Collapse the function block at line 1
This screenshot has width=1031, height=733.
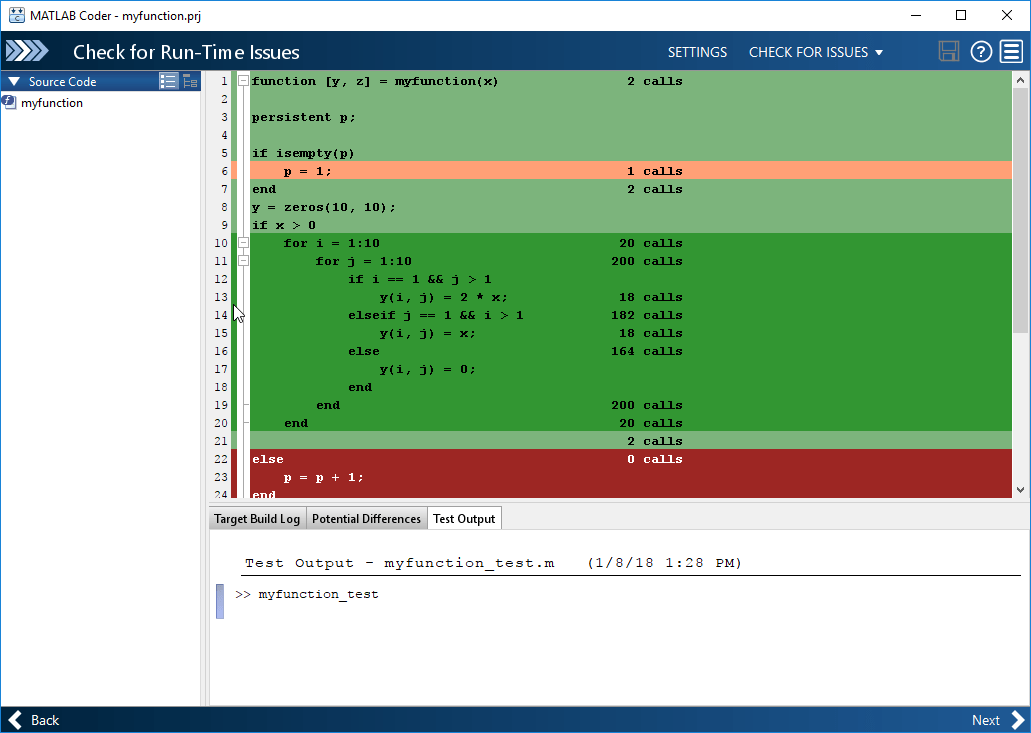coord(243,81)
